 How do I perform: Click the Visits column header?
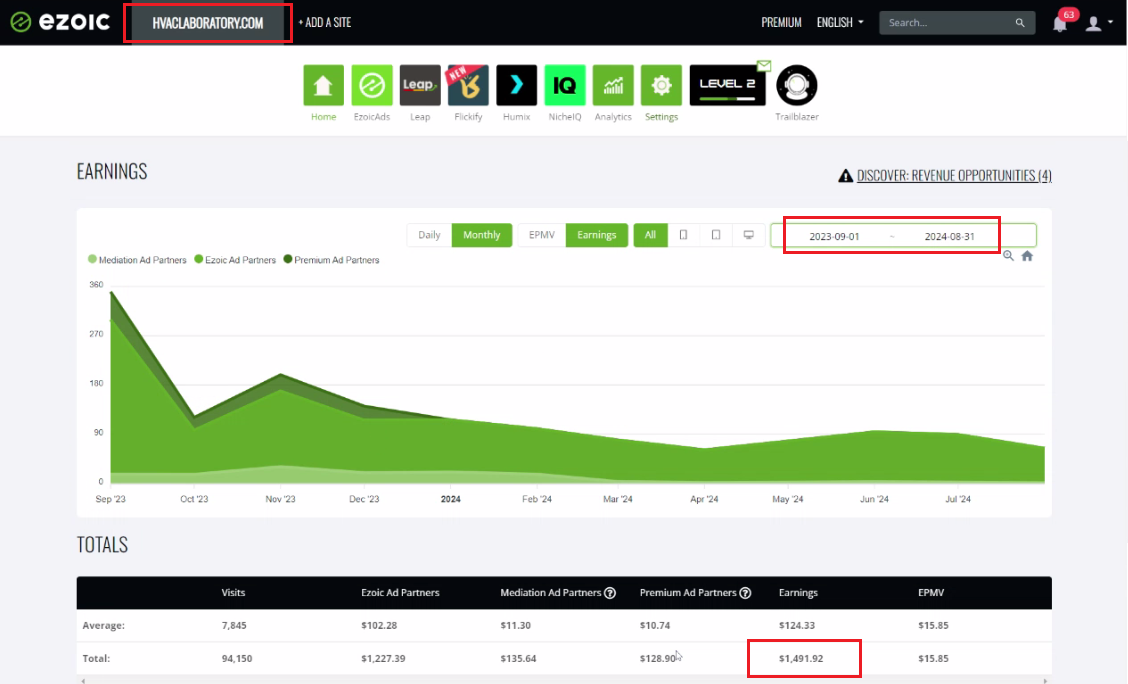tap(233, 593)
